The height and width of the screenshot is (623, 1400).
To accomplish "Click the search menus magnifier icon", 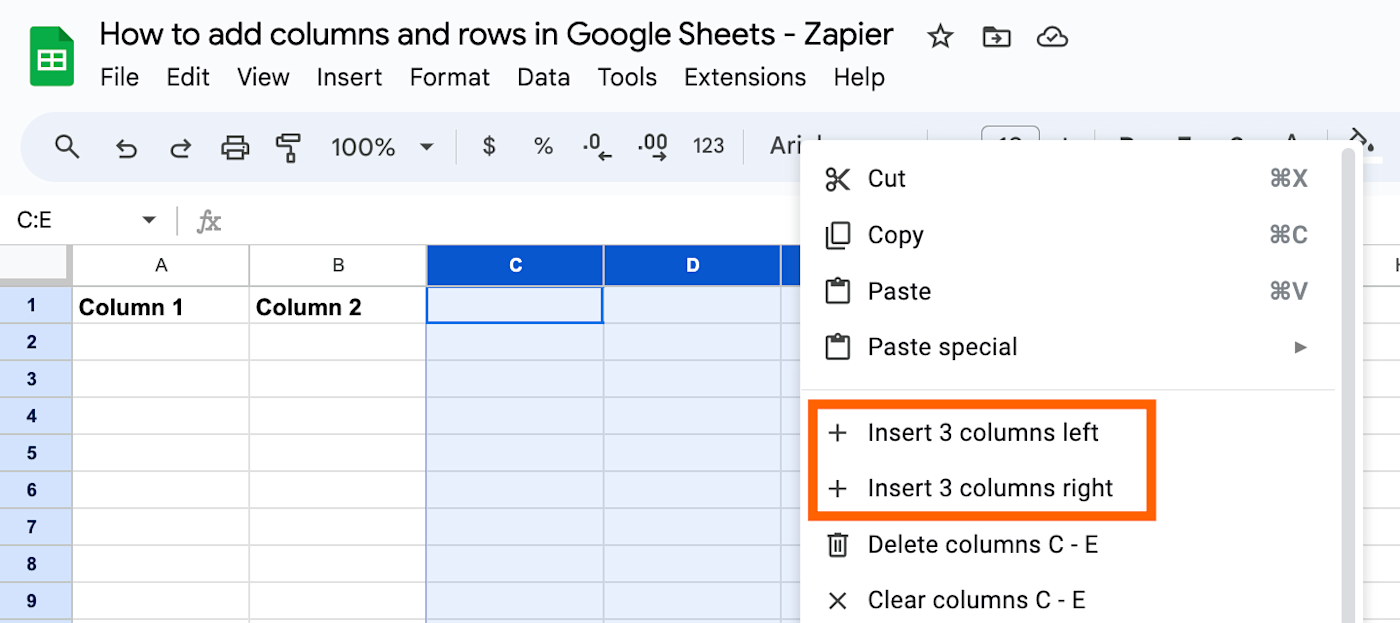I will pyautogui.click(x=67, y=148).
